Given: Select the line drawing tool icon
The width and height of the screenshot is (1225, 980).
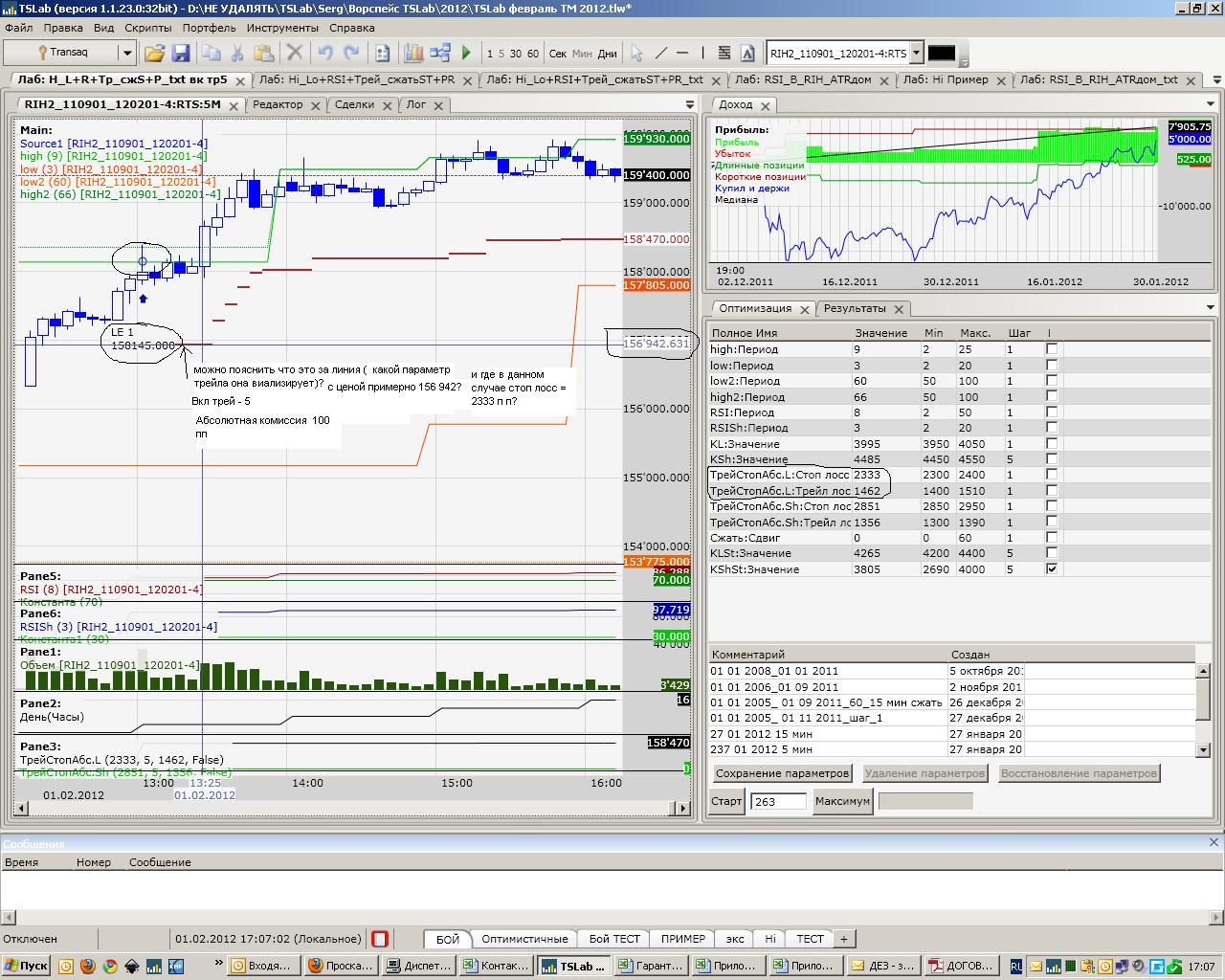Looking at the screenshot, I should point(661,54).
